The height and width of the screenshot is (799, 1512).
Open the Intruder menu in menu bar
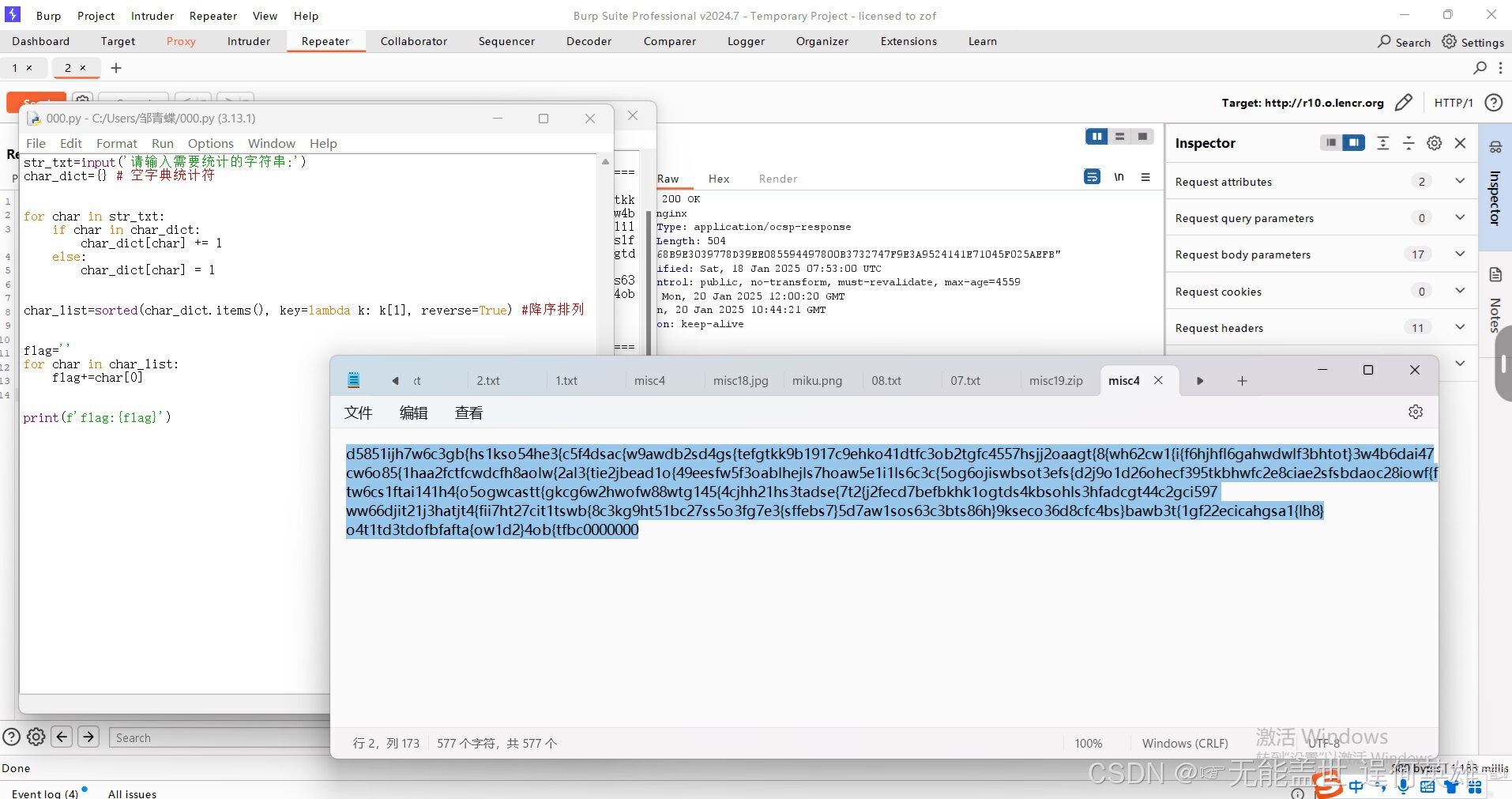(x=152, y=16)
